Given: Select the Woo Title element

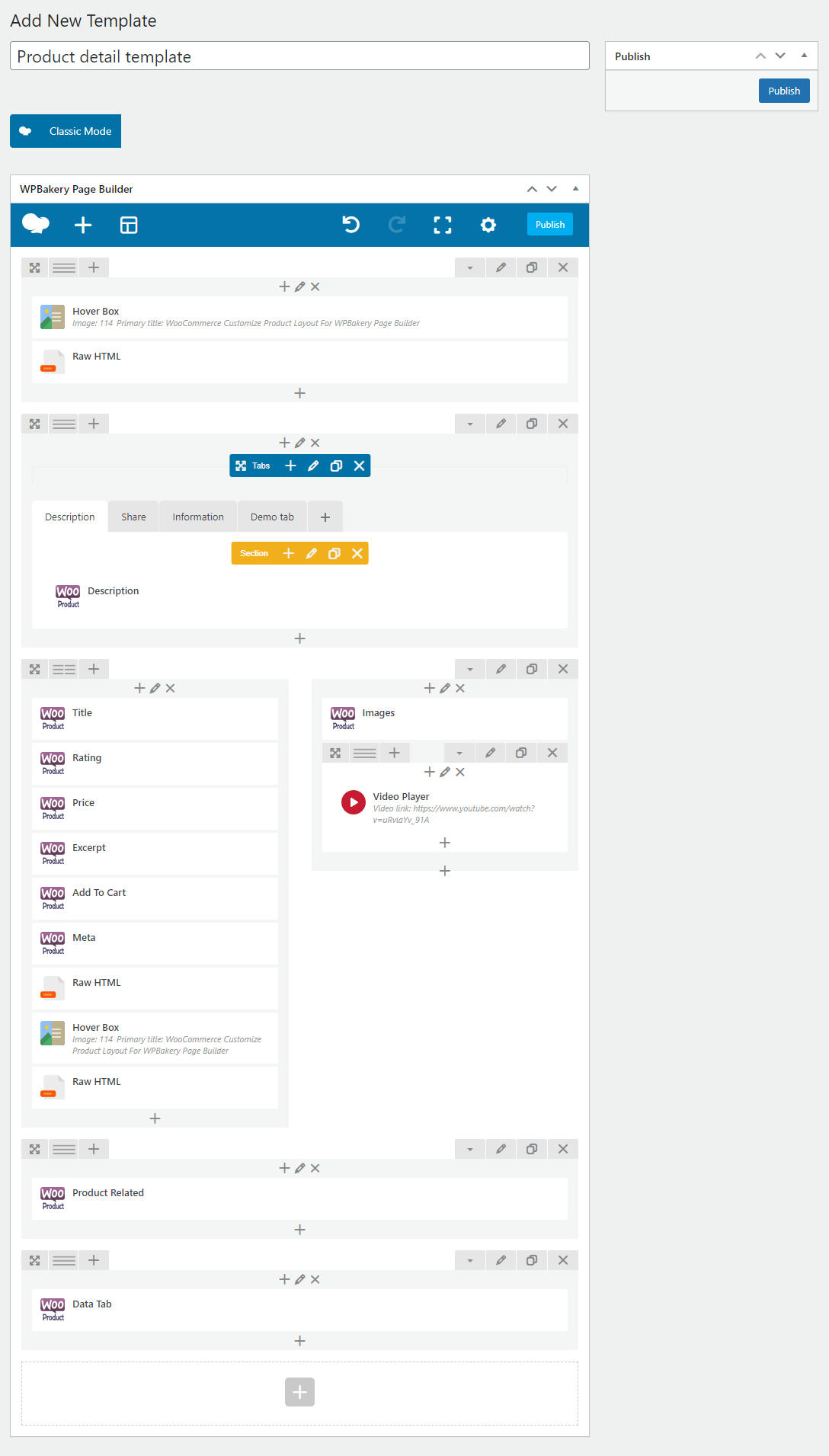Looking at the screenshot, I should pyautogui.click(x=155, y=718).
